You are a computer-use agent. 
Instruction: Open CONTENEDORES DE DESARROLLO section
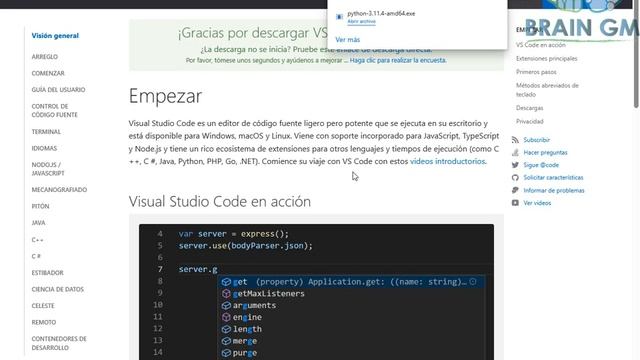59,343
